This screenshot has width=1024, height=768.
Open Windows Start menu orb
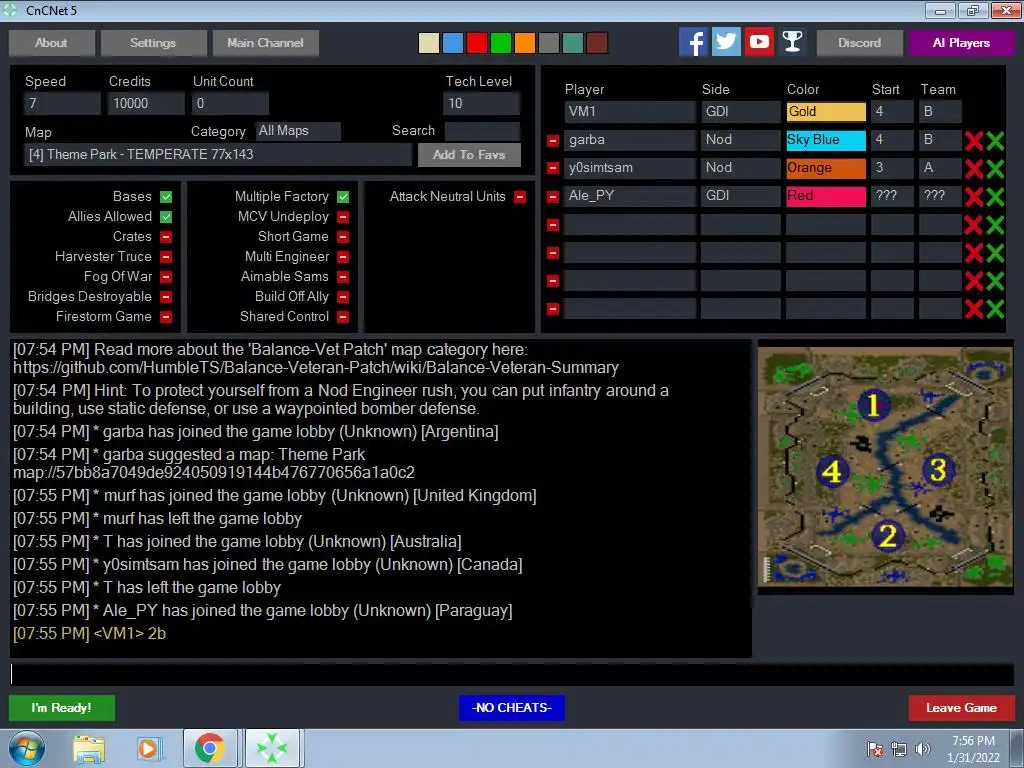point(27,748)
